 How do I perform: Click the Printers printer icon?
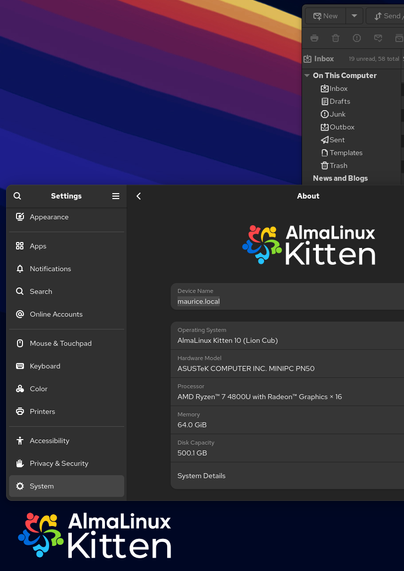(20, 411)
